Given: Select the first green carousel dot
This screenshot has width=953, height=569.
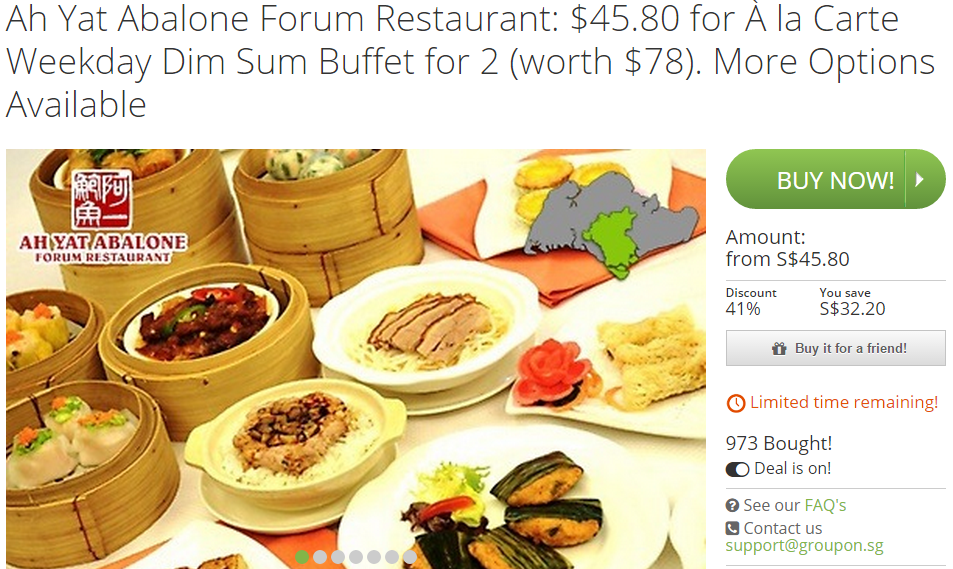Looking at the screenshot, I should pyautogui.click(x=302, y=556).
